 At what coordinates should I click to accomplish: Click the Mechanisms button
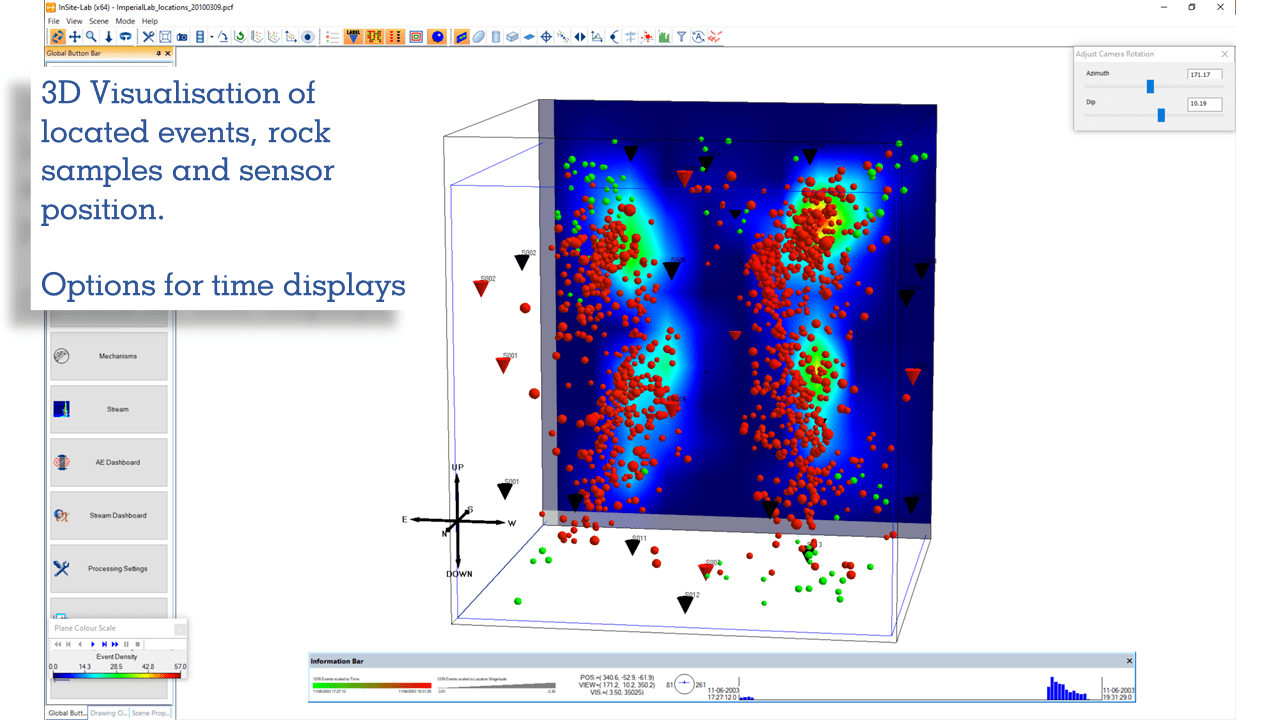[x=110, y=356]
